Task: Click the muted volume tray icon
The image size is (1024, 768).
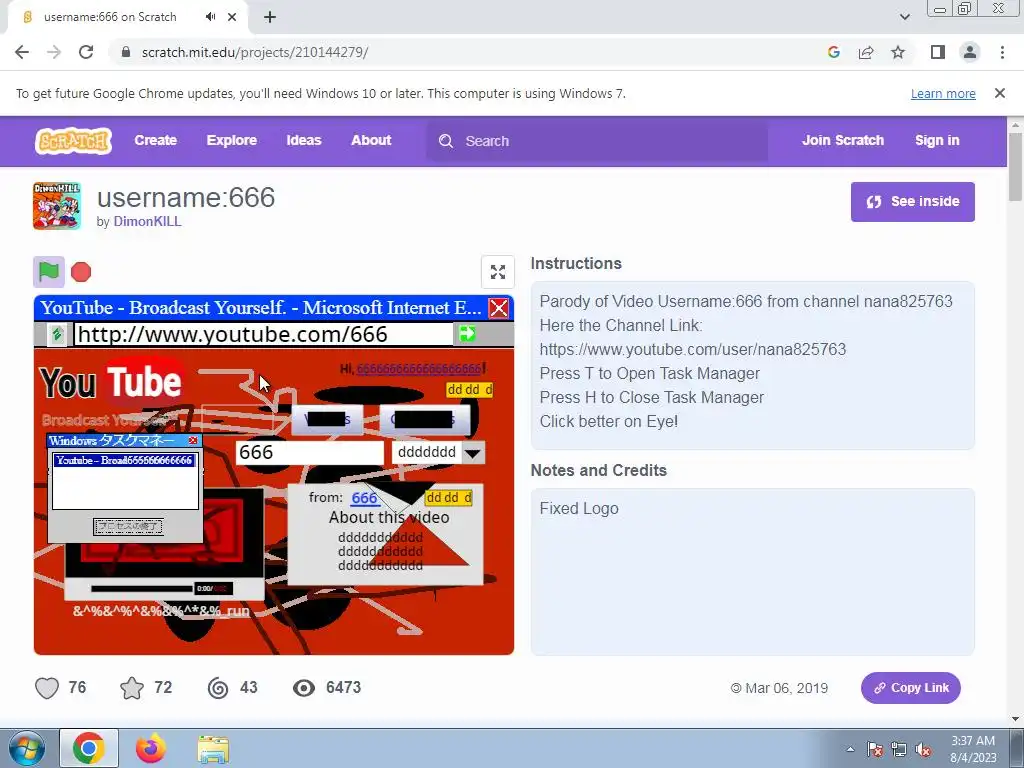Action: click(x=923, y=750)
